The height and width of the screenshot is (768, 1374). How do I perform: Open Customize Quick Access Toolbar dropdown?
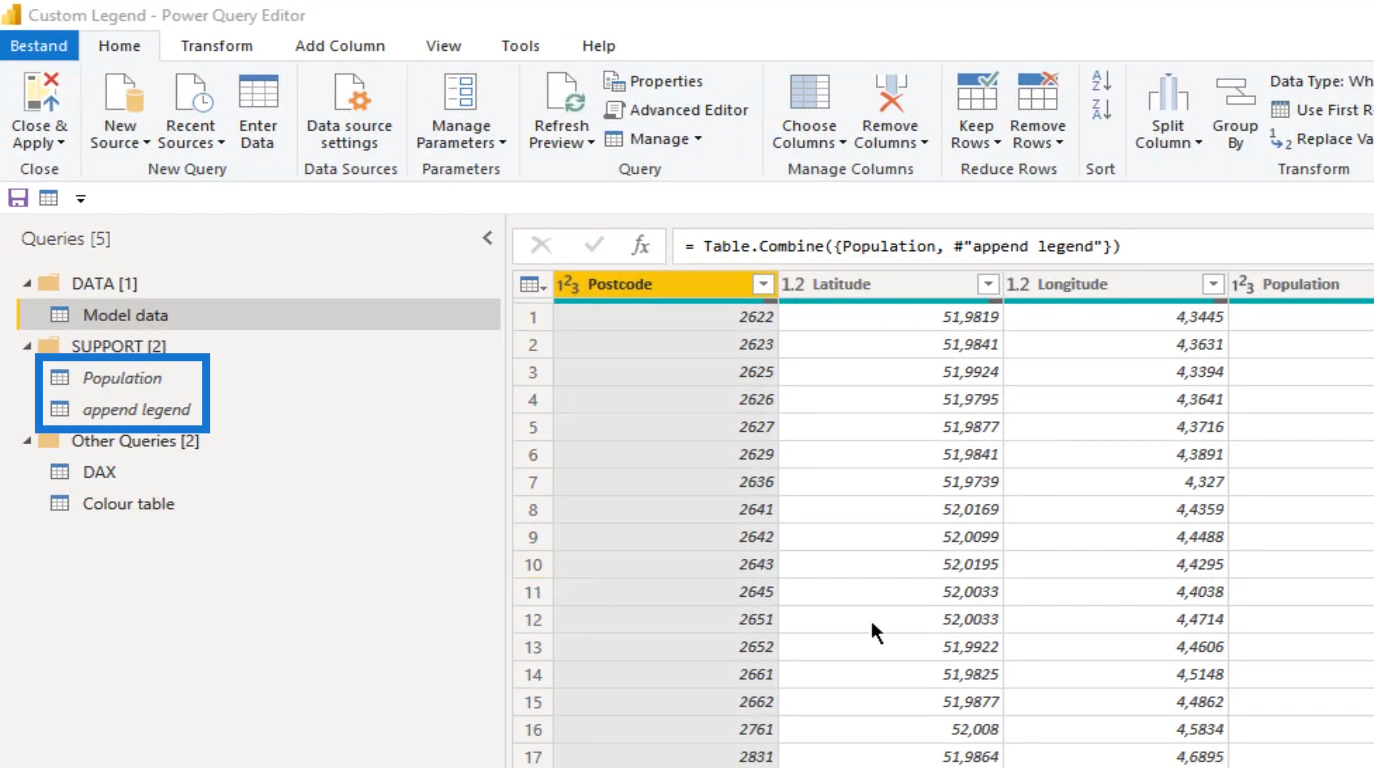80,199
